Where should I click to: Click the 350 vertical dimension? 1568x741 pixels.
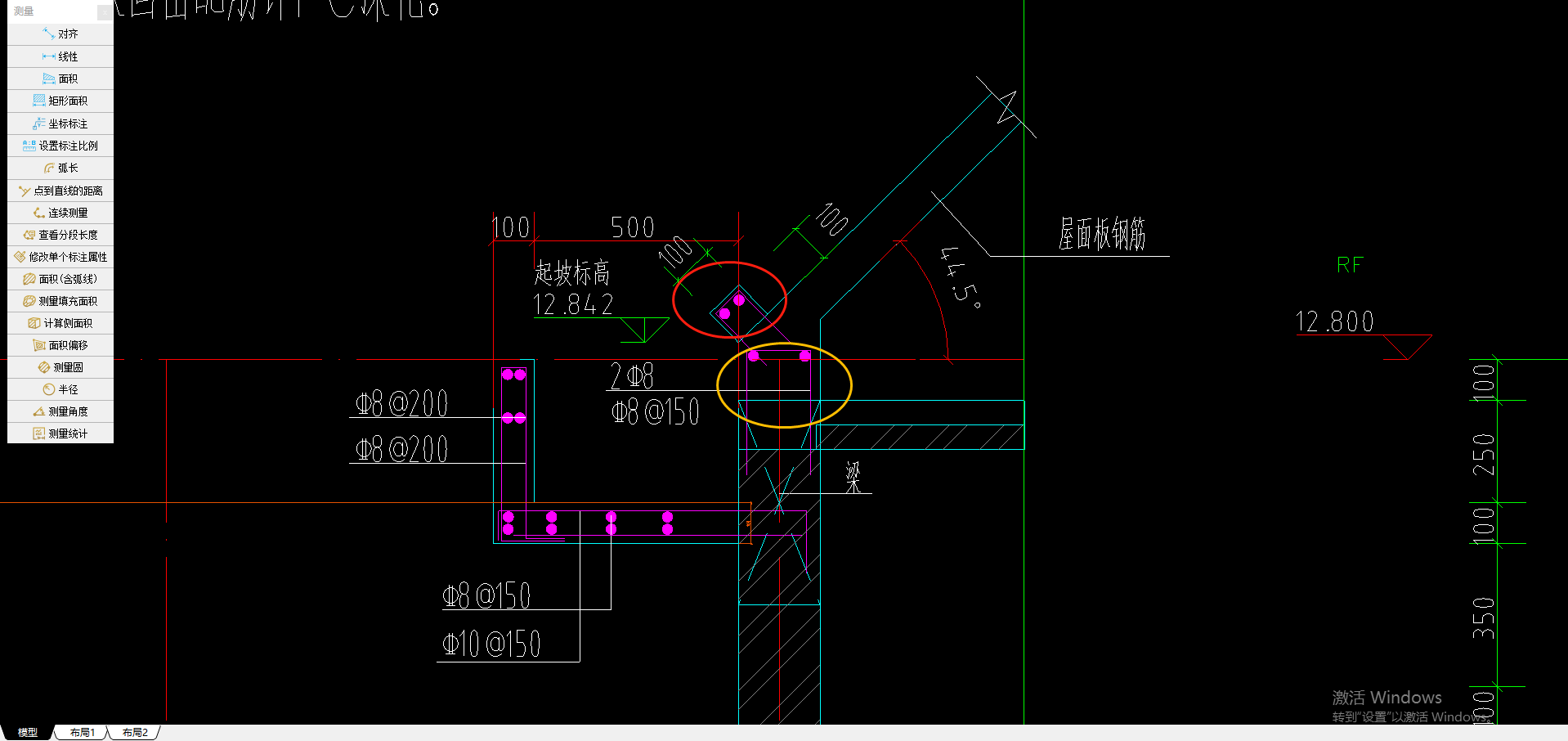pyautogui.click(x=1483, y=618)
